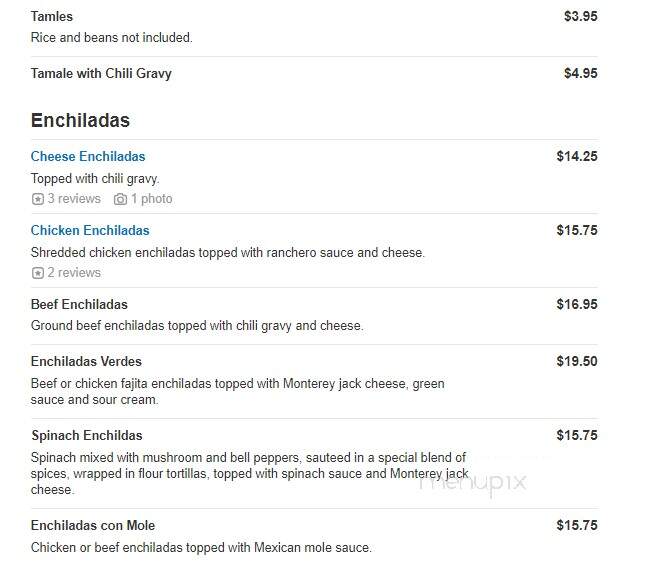Click the Enchiladas section heading
The height and width of the screenshot is (565, 652).
click(x=80, y=120)
